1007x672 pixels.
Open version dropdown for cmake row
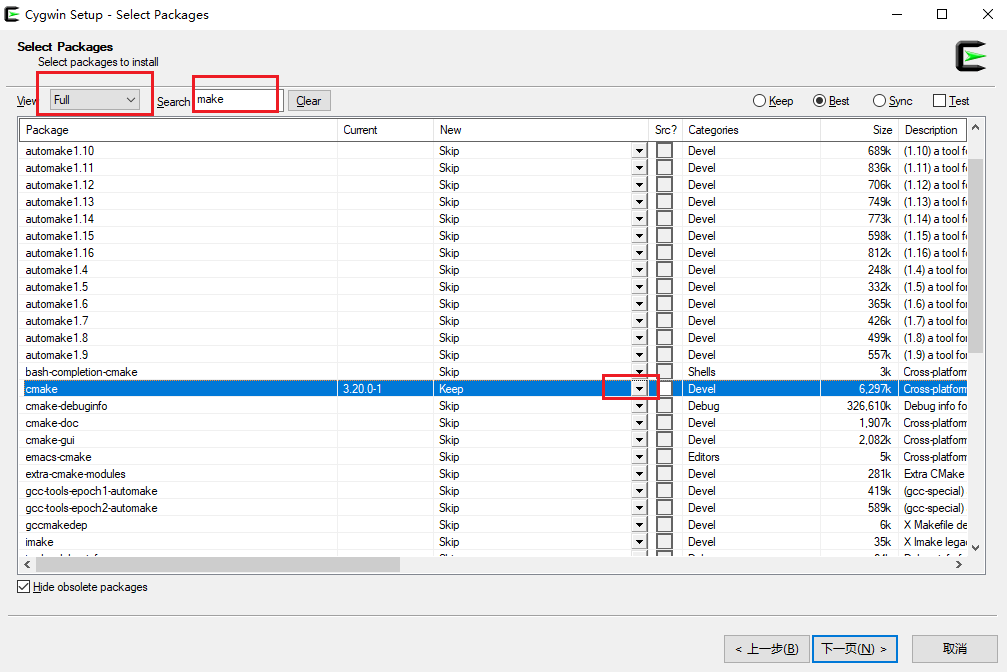[639, 389]
